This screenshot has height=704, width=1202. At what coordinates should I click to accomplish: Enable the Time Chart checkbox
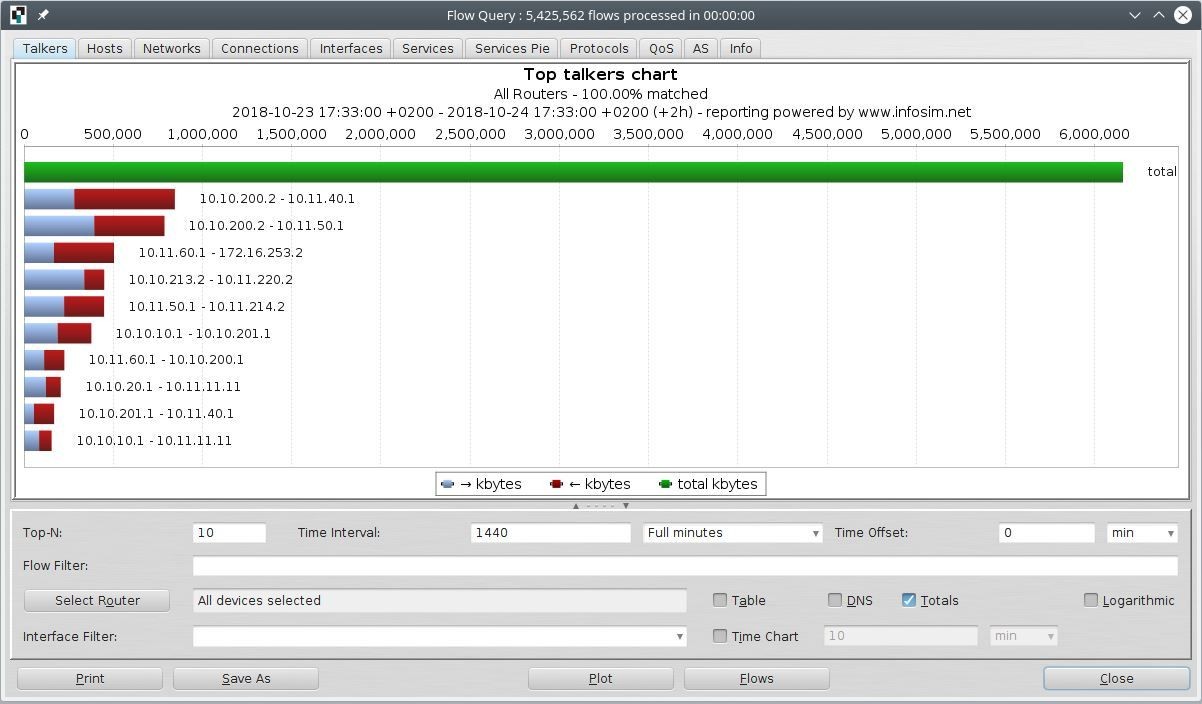point(720,636)
